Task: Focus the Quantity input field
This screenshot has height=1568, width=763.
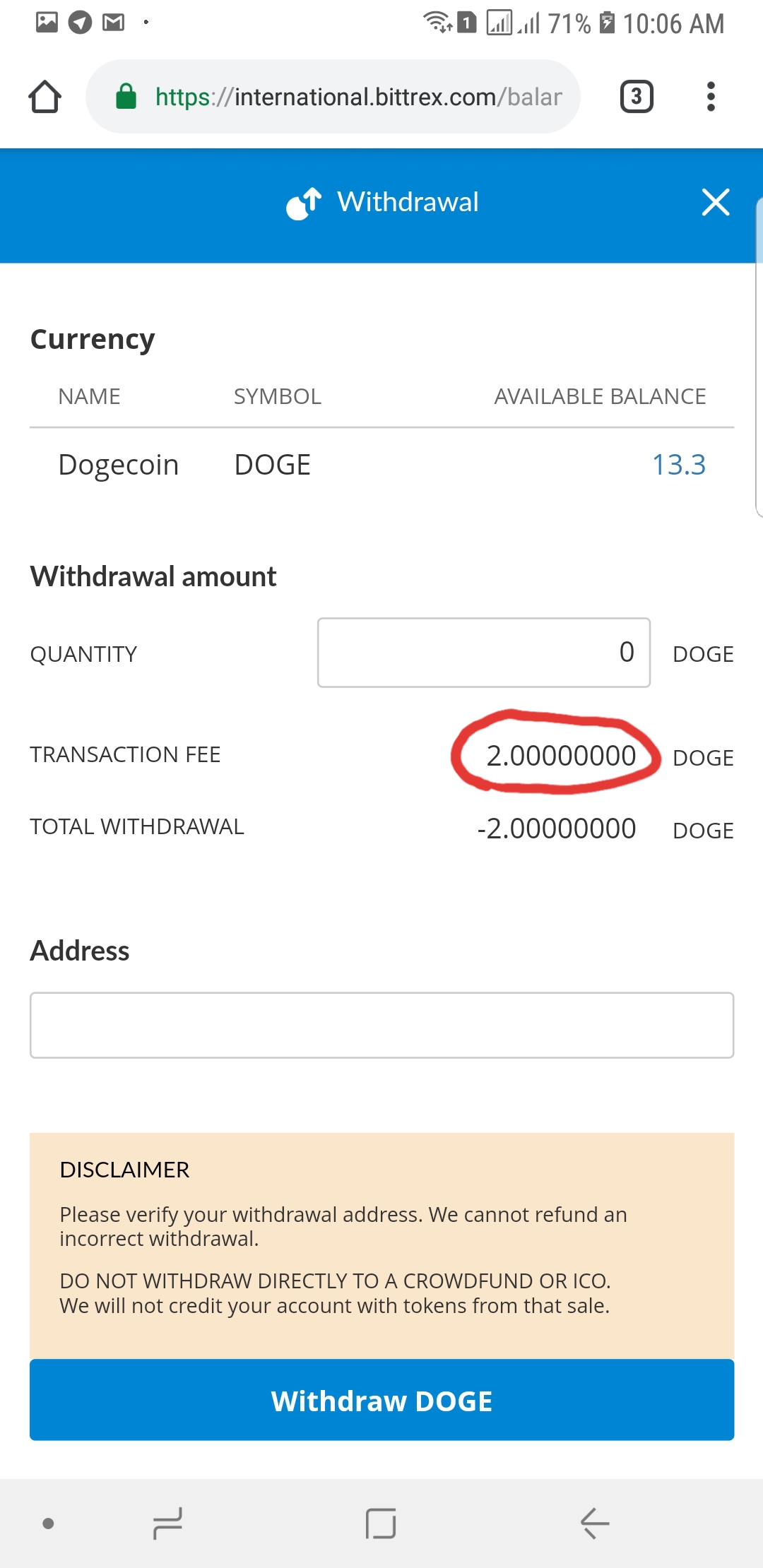Action: click(x=484, y=653)
